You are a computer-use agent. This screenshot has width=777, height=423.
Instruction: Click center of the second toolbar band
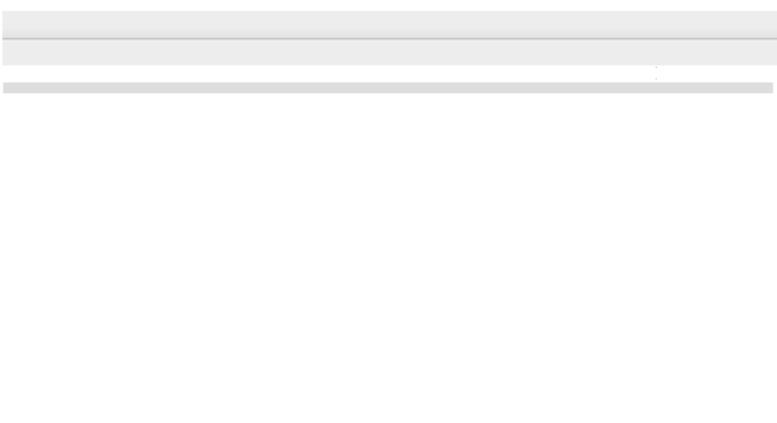coord(389,53)
